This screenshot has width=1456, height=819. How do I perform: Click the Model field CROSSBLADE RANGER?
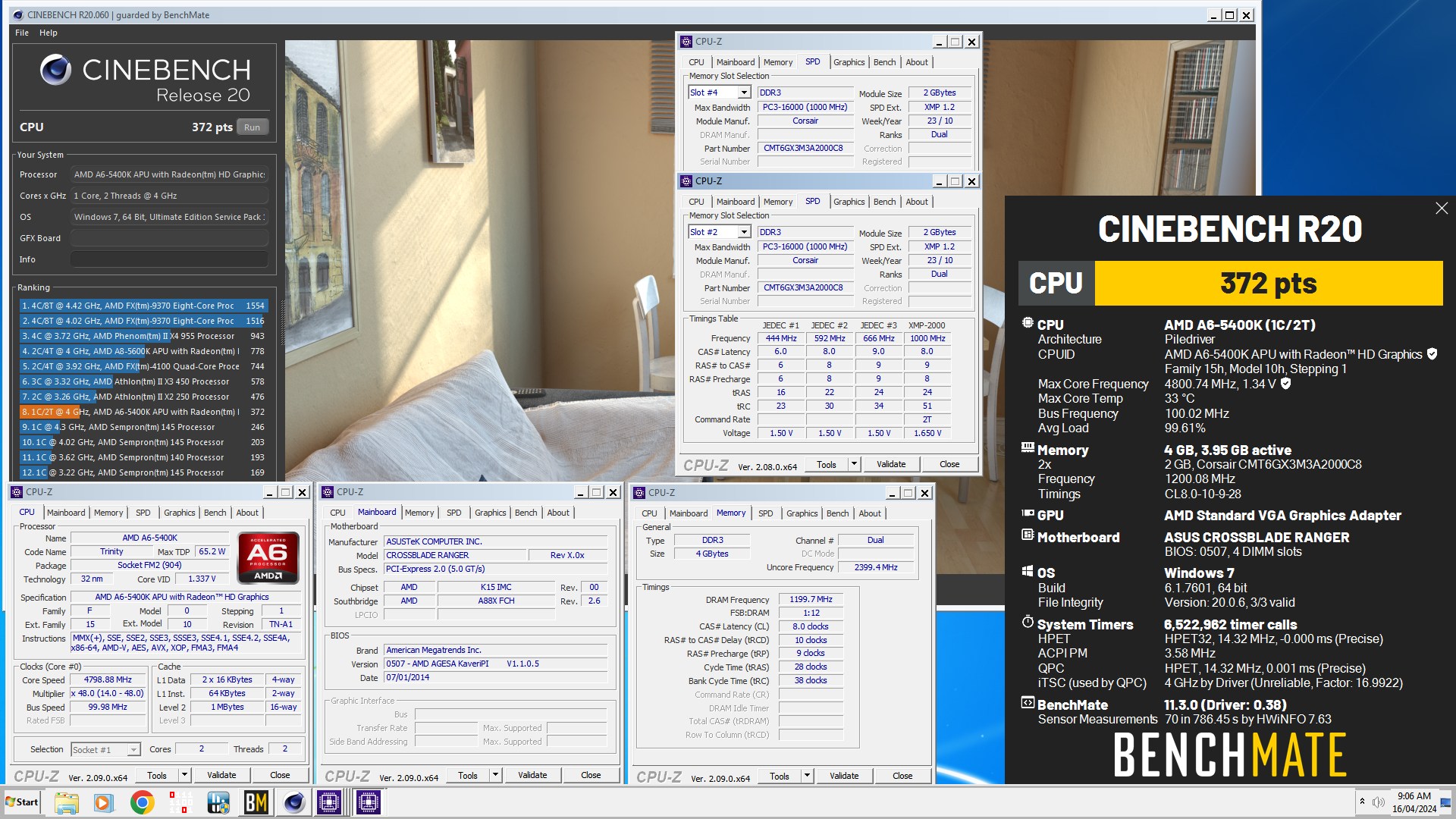tap(455, 555)
